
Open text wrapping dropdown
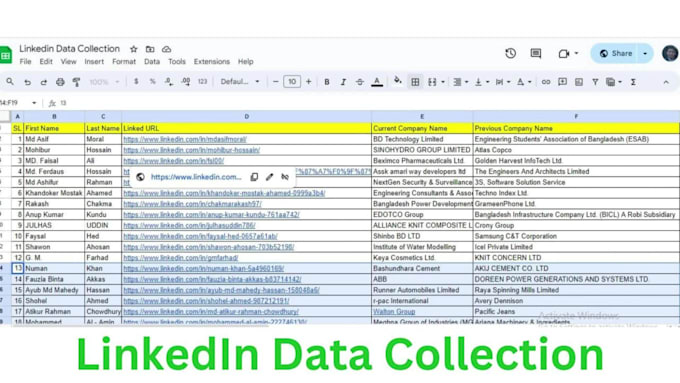click(x=509, y=82)
